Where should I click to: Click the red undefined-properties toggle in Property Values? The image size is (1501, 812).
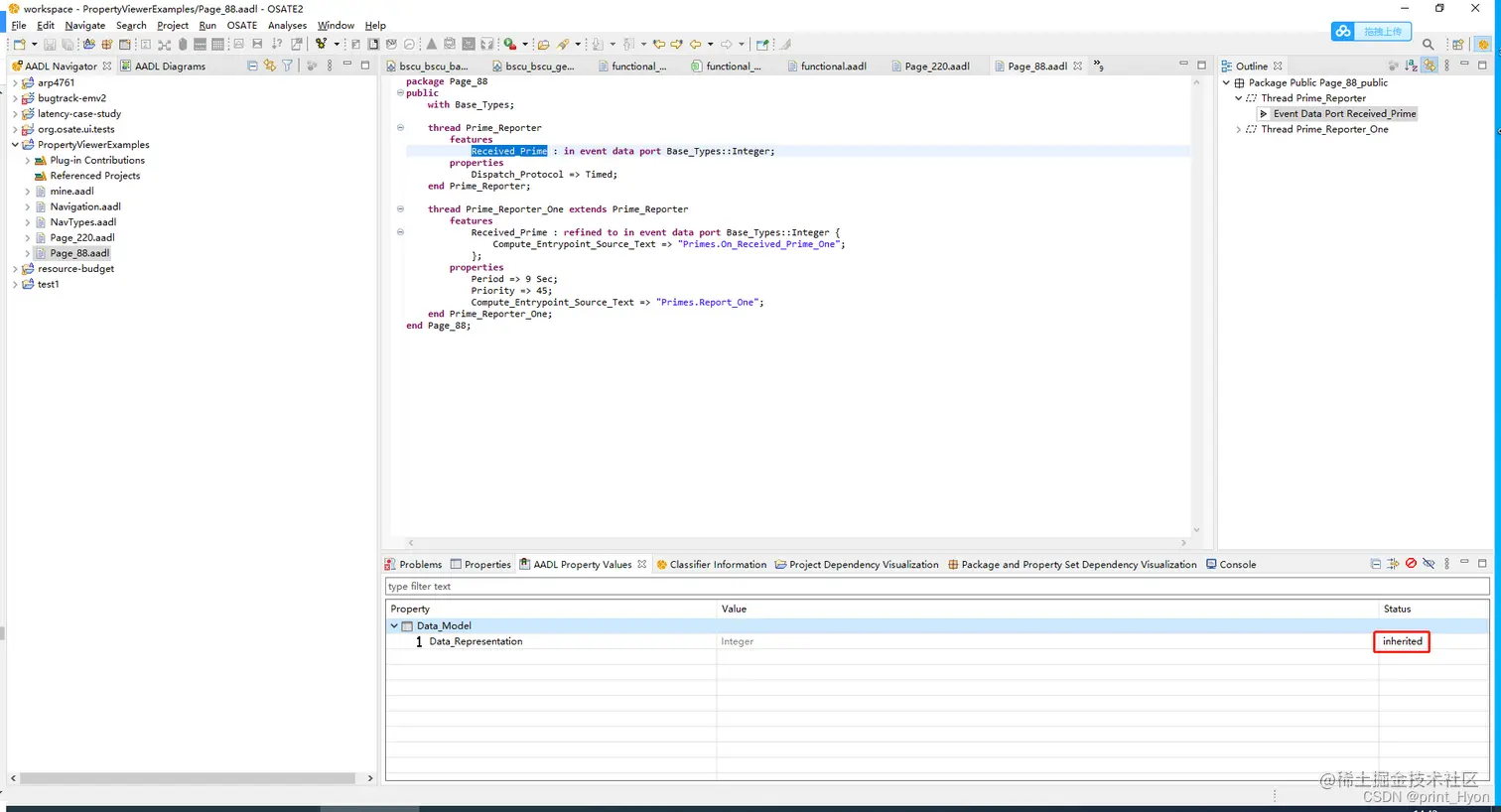(1411, 564)
